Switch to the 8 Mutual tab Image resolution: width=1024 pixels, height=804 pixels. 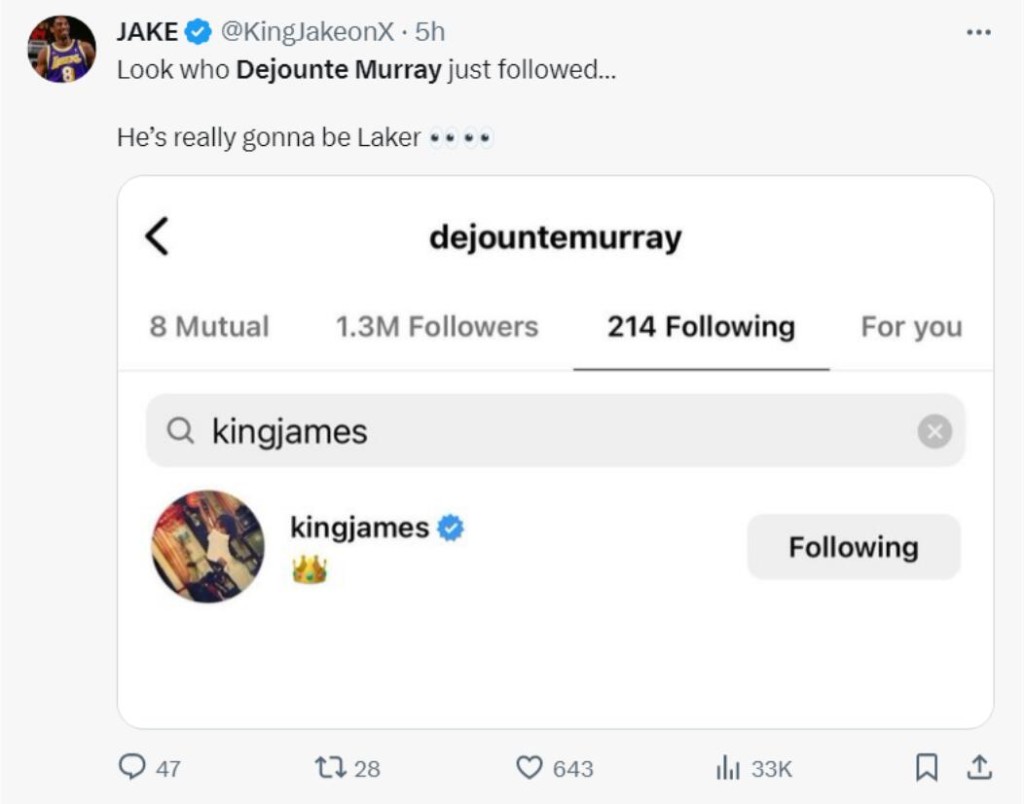(x=209, y=327)
